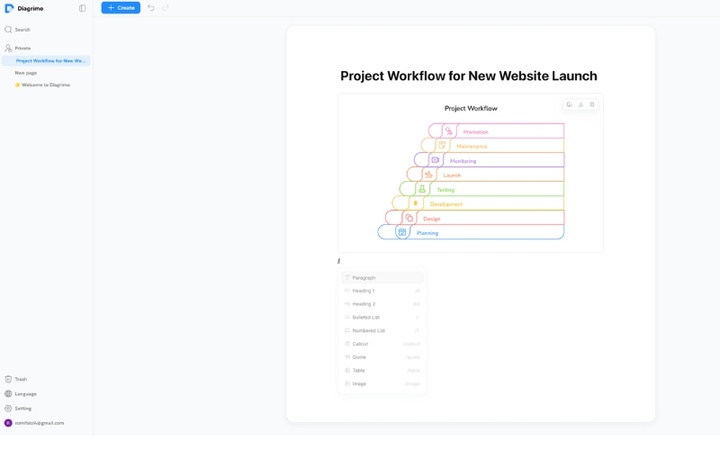Select the Testing flask icon

pyautogui.click(x=422, y=189)
